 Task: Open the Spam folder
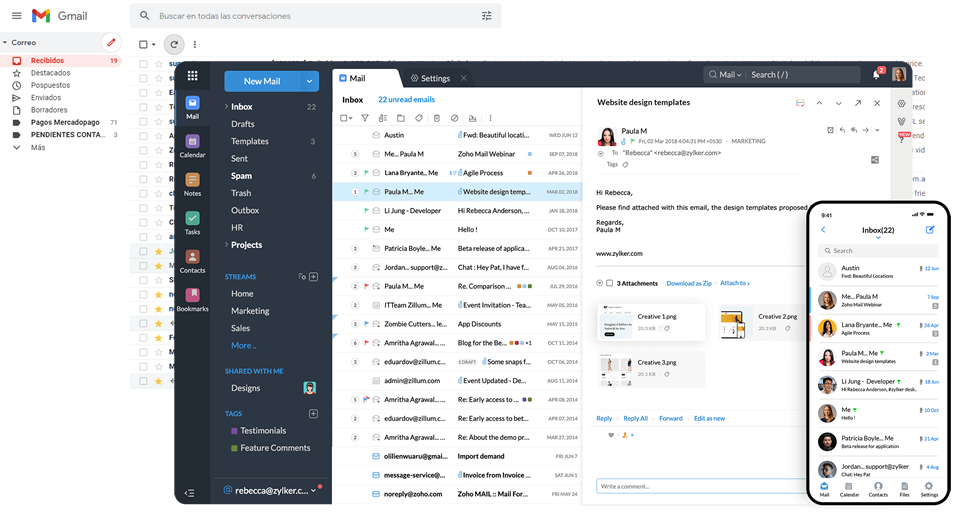pos(242,176)
